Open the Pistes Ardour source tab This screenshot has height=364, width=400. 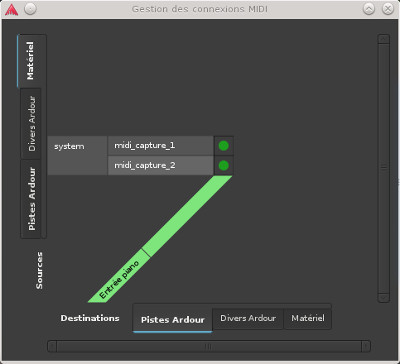tap(31, 199)
